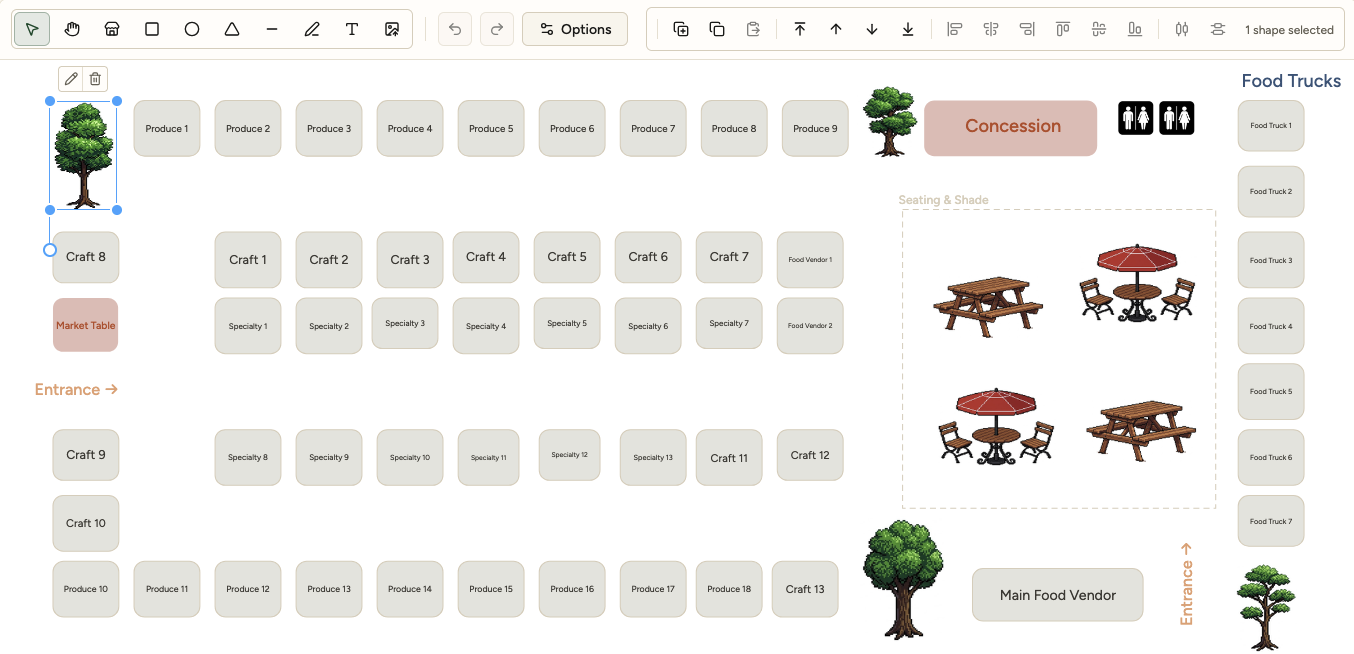Undo the last action
Viewport: 1354px width, 654px height.
tap(455, 29)
